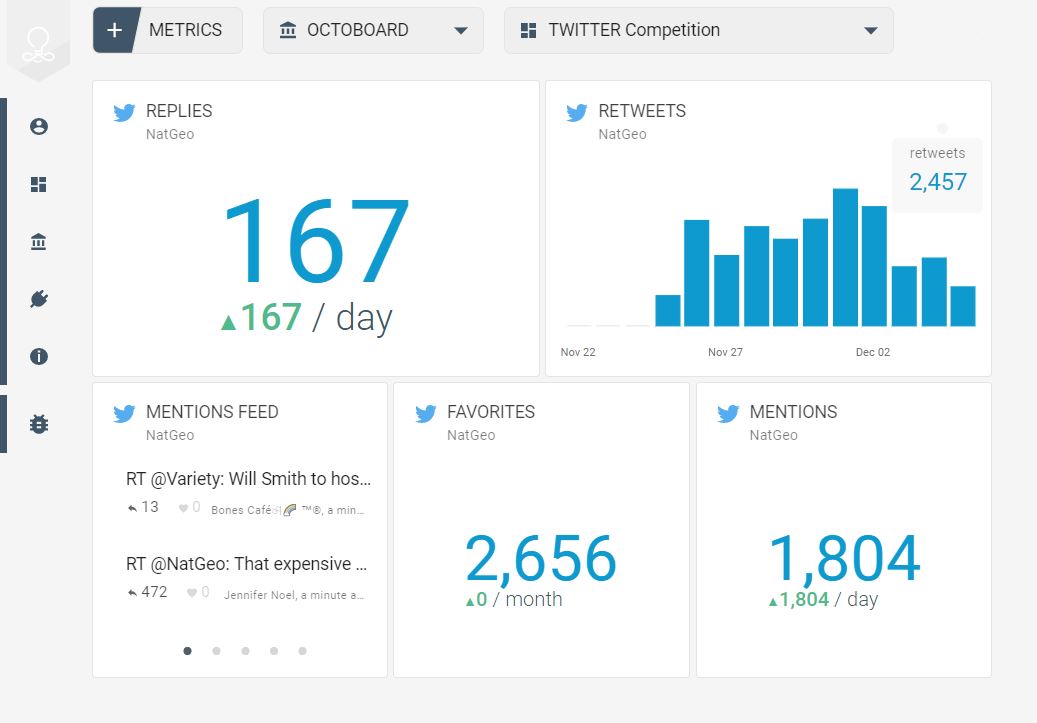Open the account profile sidebar icon
Viewport: 1037px width, 723px height.
pyautogui.click(x=39, y=126)
